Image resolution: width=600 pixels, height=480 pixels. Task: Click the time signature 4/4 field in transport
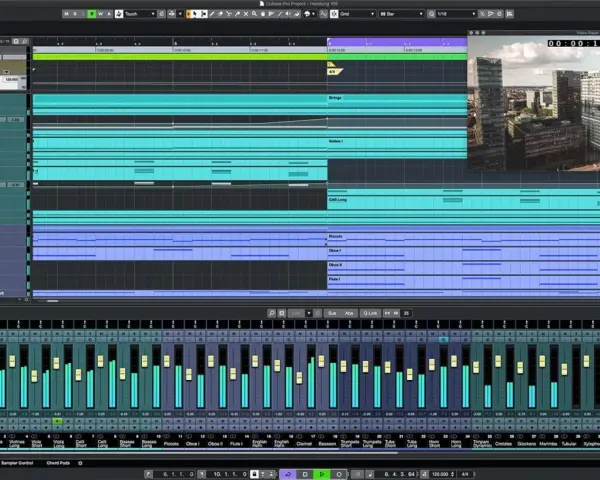point(464,474)
